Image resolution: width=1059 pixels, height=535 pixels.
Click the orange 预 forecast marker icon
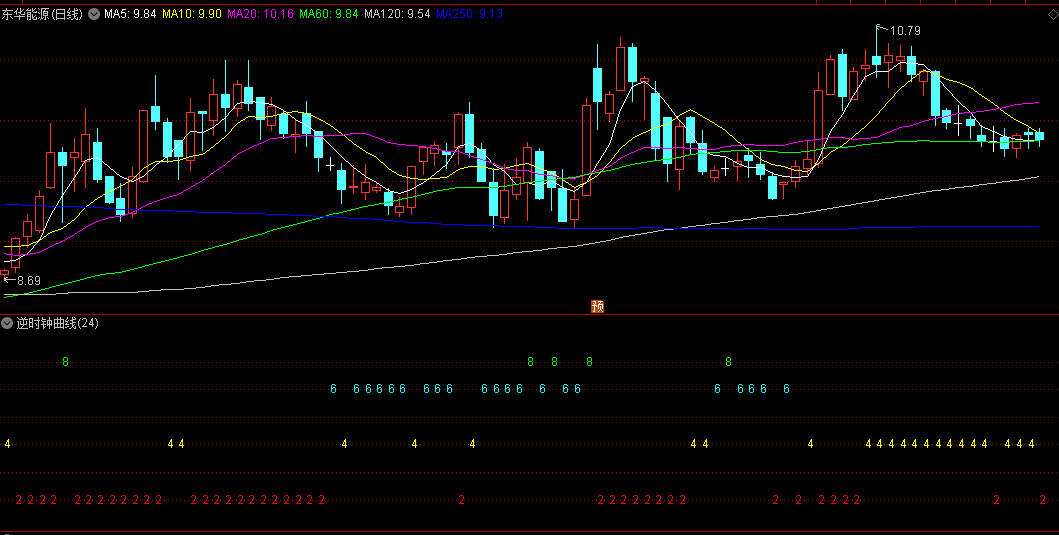[598, 306]
